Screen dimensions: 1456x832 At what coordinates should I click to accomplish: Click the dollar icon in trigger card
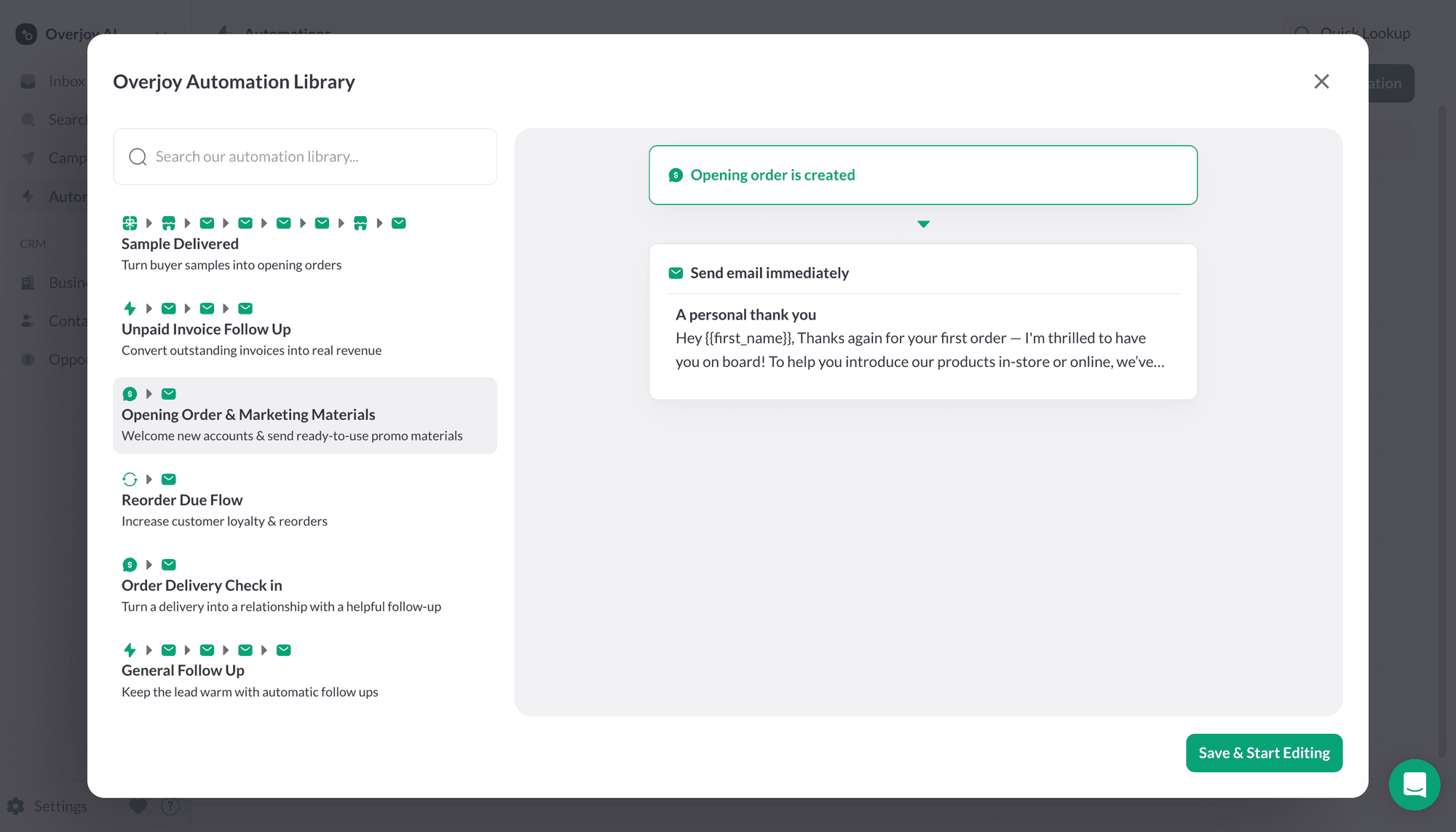point(676,175)
